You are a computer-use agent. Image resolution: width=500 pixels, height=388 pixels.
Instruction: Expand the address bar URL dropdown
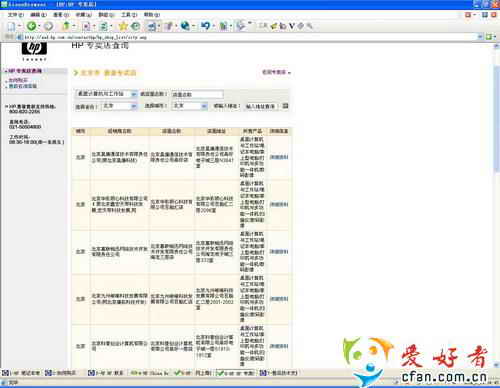click(x=480, y=37)
